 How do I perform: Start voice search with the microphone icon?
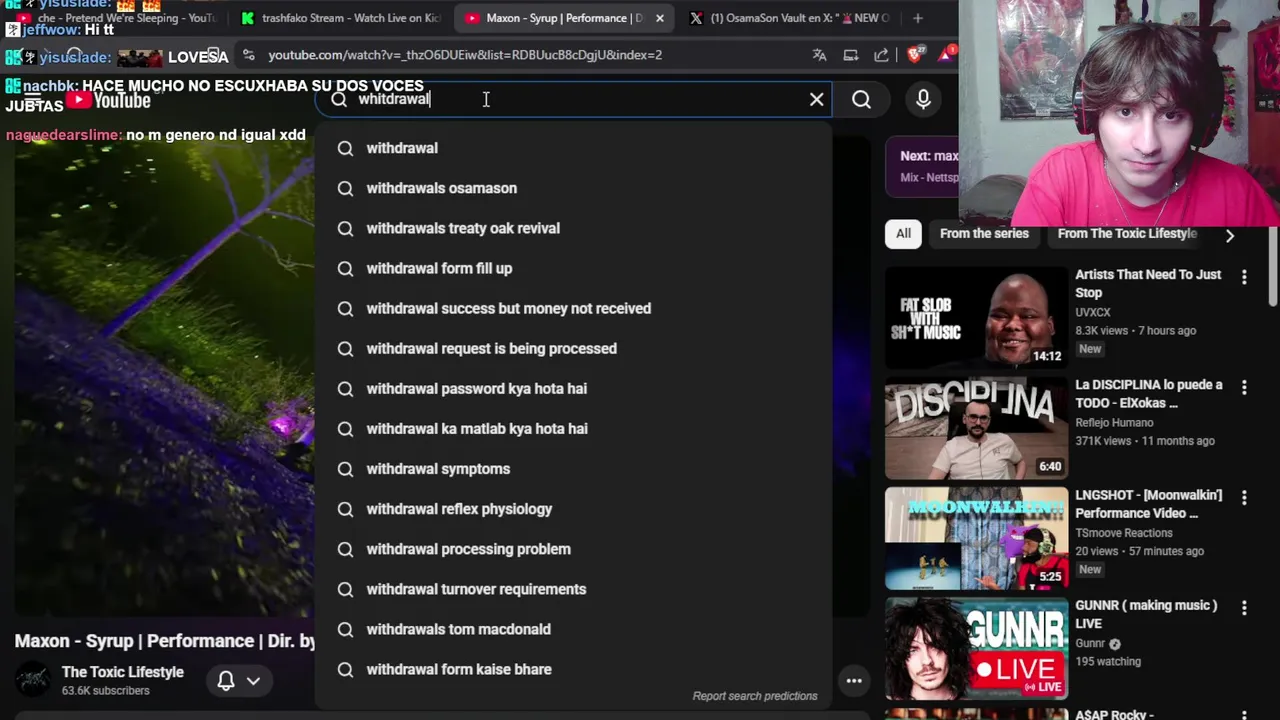tap(923, 99)
